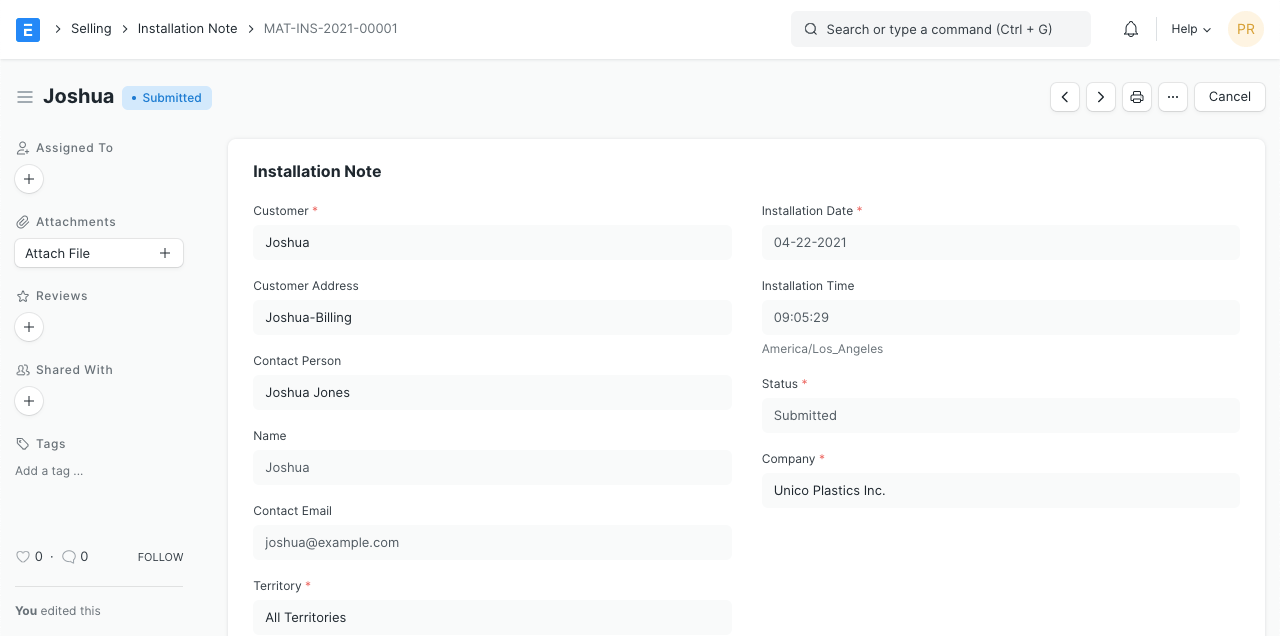Go to previous document arrow
The image size is (1280, 636).
click(1065, 97)
